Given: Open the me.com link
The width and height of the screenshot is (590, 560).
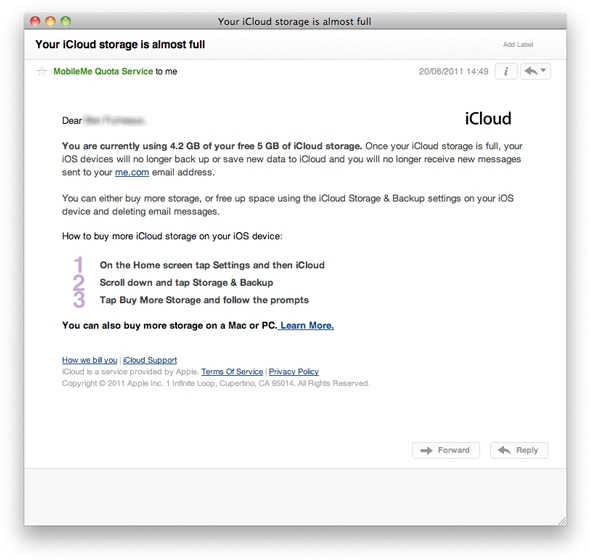Looking at the screenshot, I should (132, 172).
